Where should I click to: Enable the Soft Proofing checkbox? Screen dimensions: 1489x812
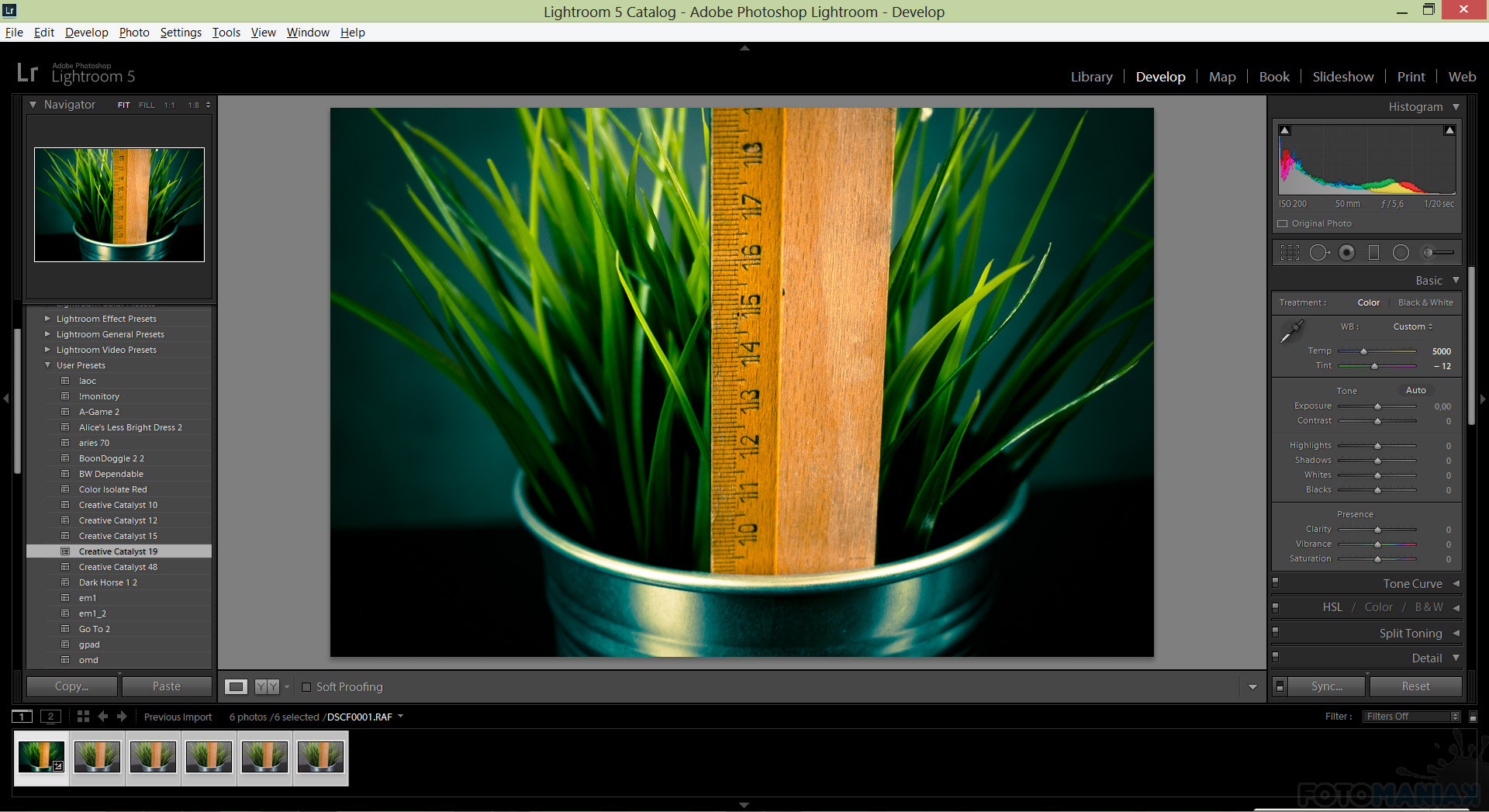pyautogui.click(x=306, y=687)
